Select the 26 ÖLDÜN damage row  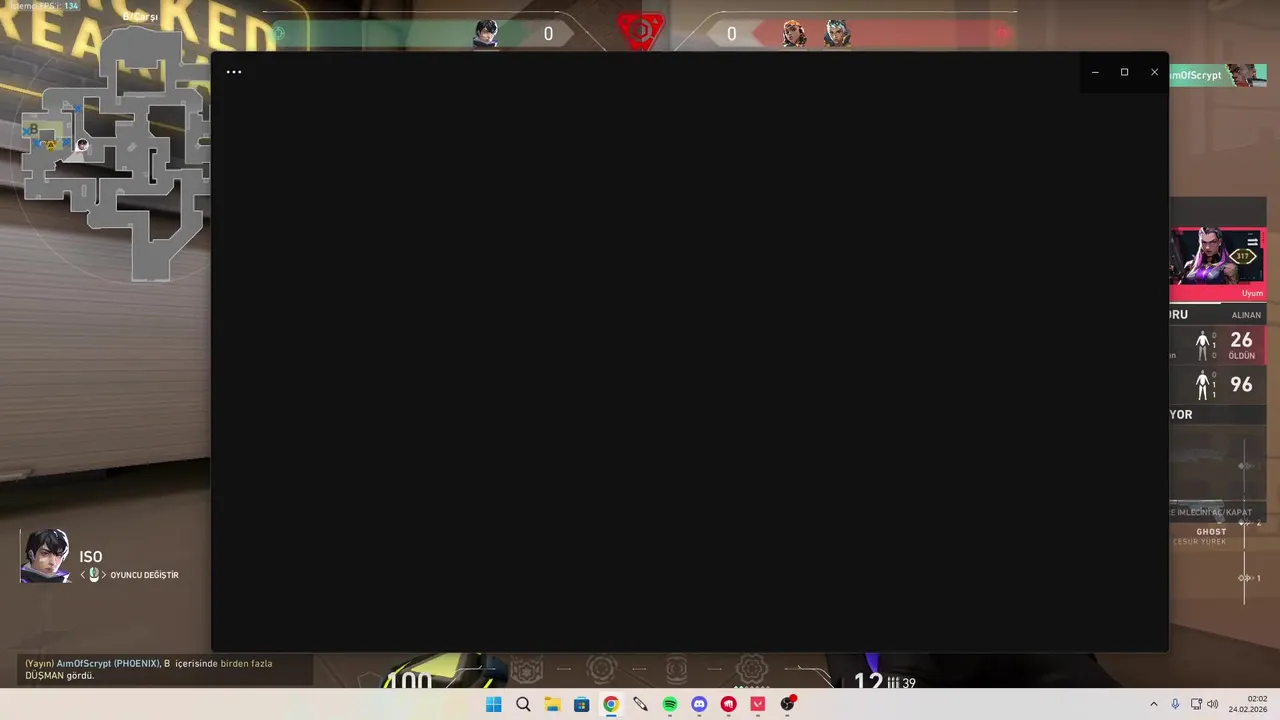click(1218, 345)
